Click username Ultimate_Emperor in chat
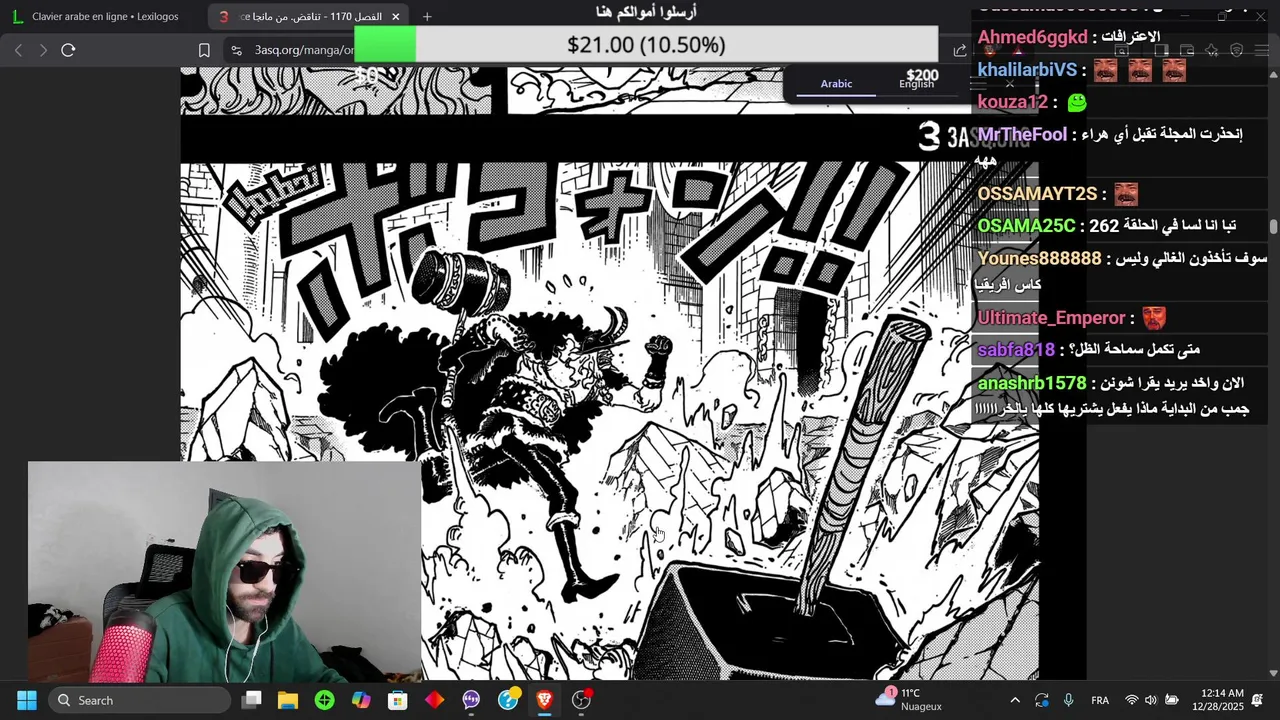The image size is (1280, 720). click(x=1051, y=318)
